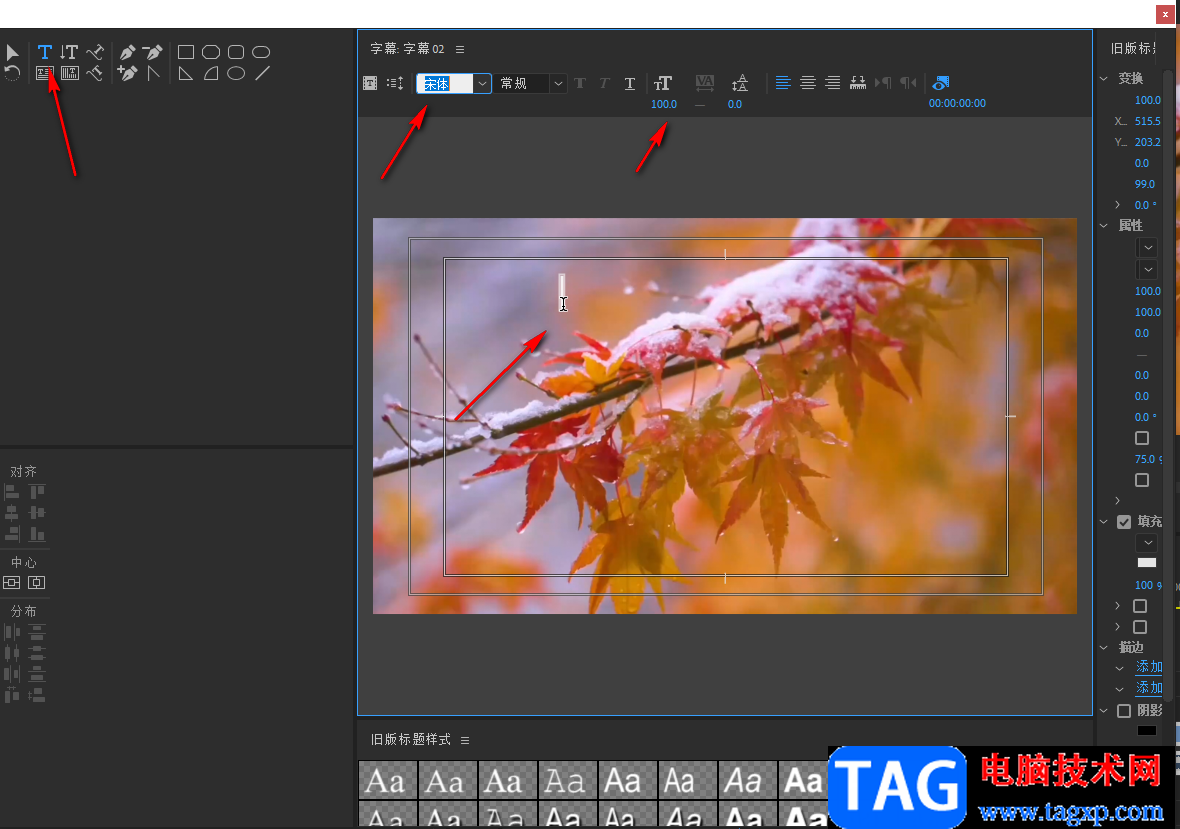Screen dimensions: 1180x829
Task: Select the Rounded Rectangle (pill) tool
Action: click(x=261, y=52)
